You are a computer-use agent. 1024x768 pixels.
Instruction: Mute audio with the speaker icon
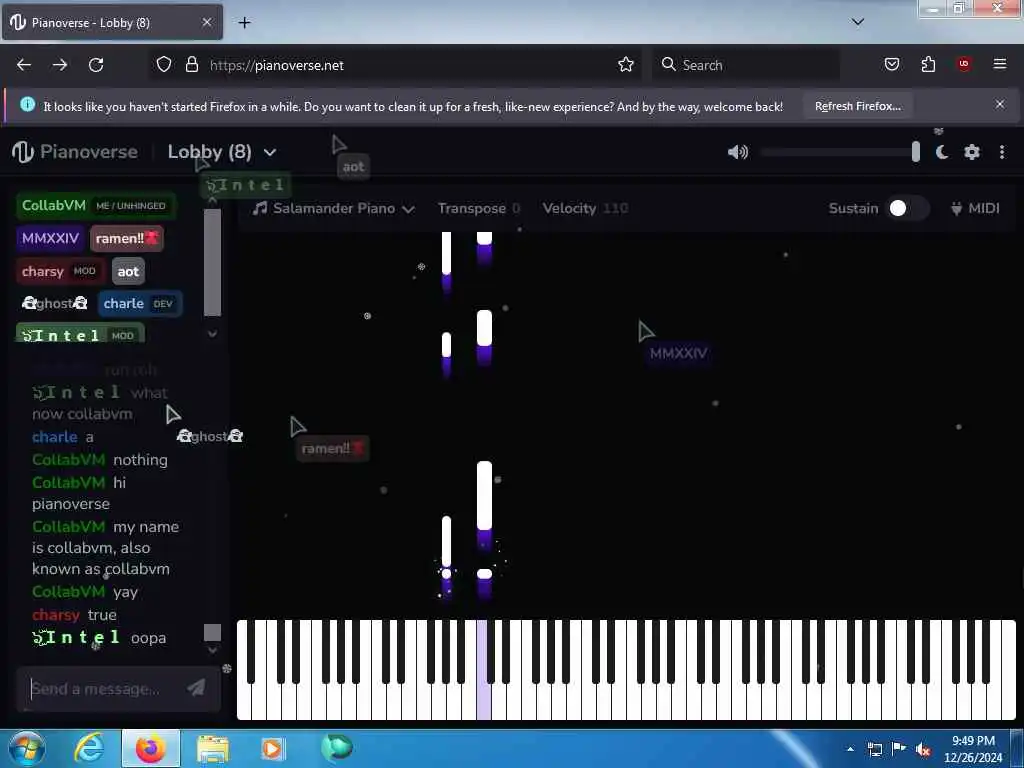pos(737,152)
